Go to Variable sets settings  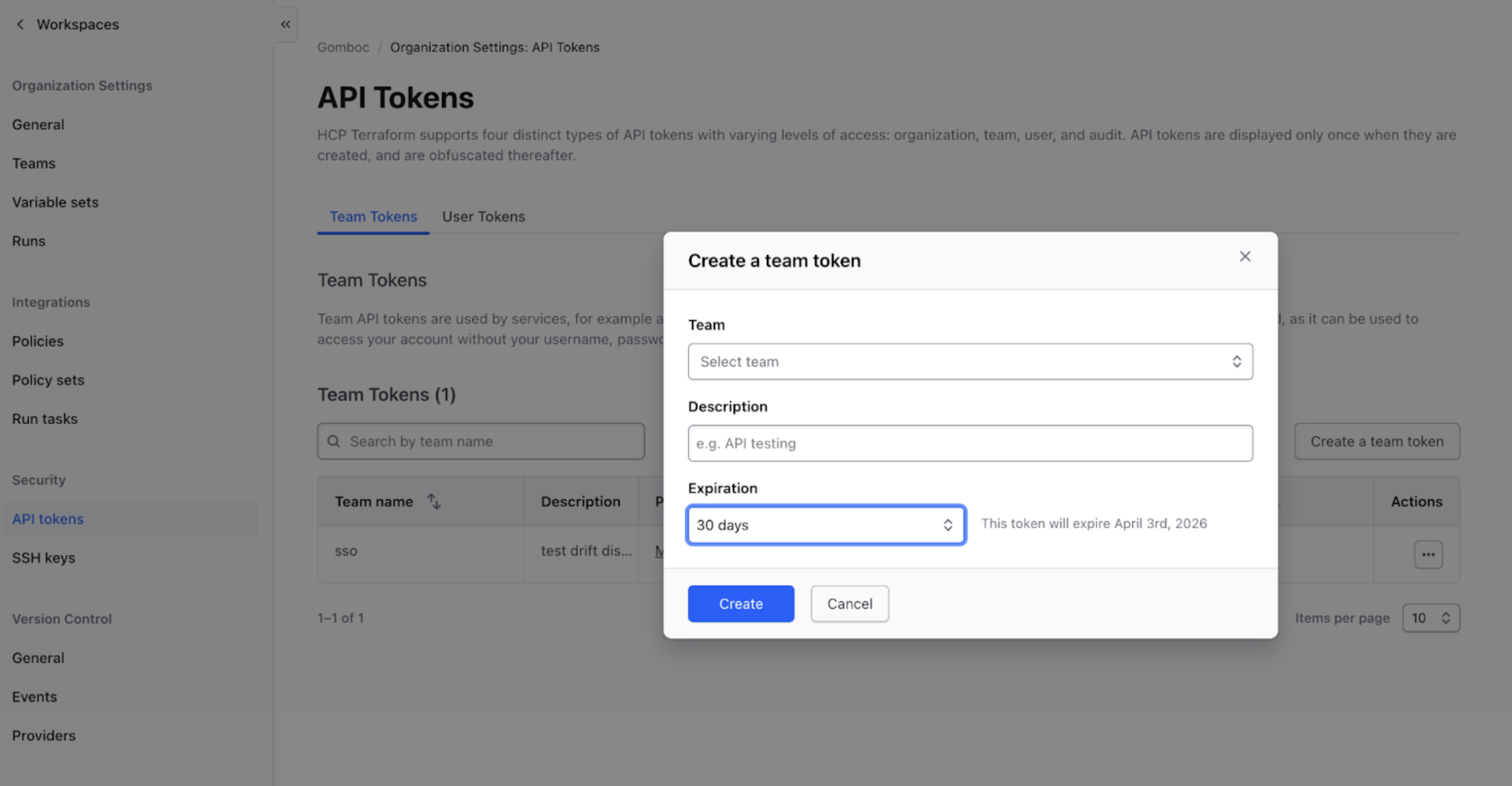[x=56, y=202]
